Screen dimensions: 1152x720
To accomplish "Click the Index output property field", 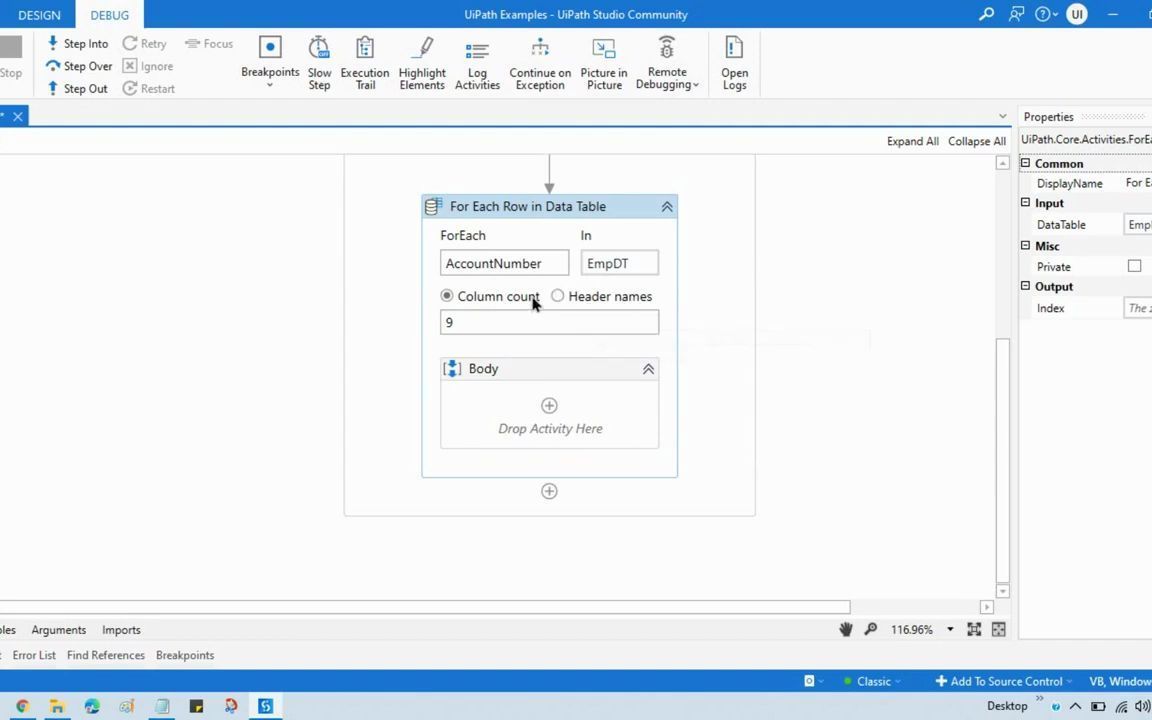I will pos(1137,308).
